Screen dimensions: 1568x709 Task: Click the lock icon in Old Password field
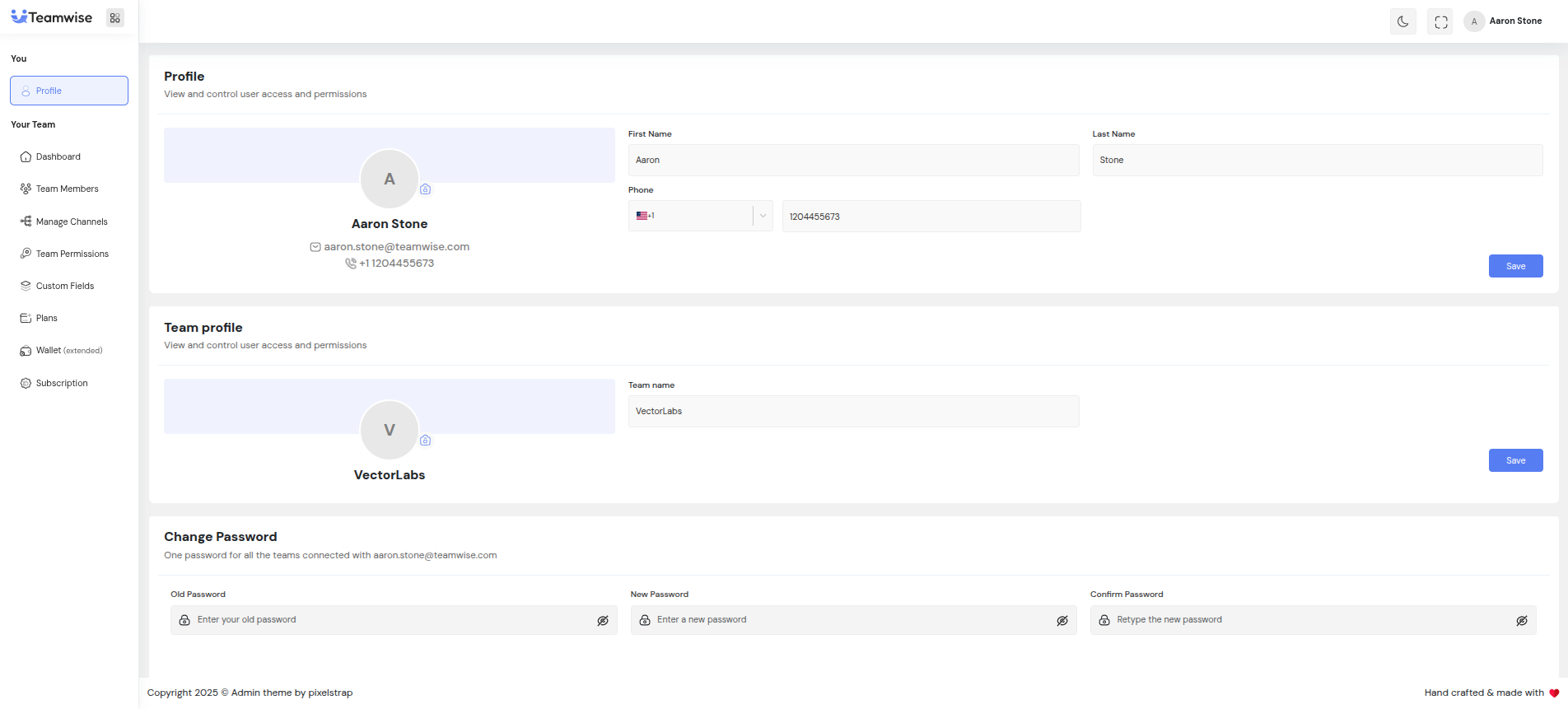[184, 620]
